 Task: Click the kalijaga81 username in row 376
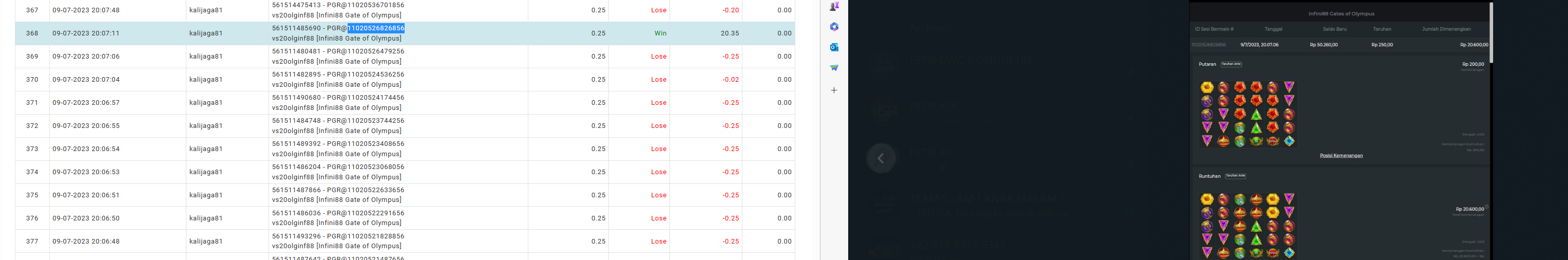coord(206,218)
